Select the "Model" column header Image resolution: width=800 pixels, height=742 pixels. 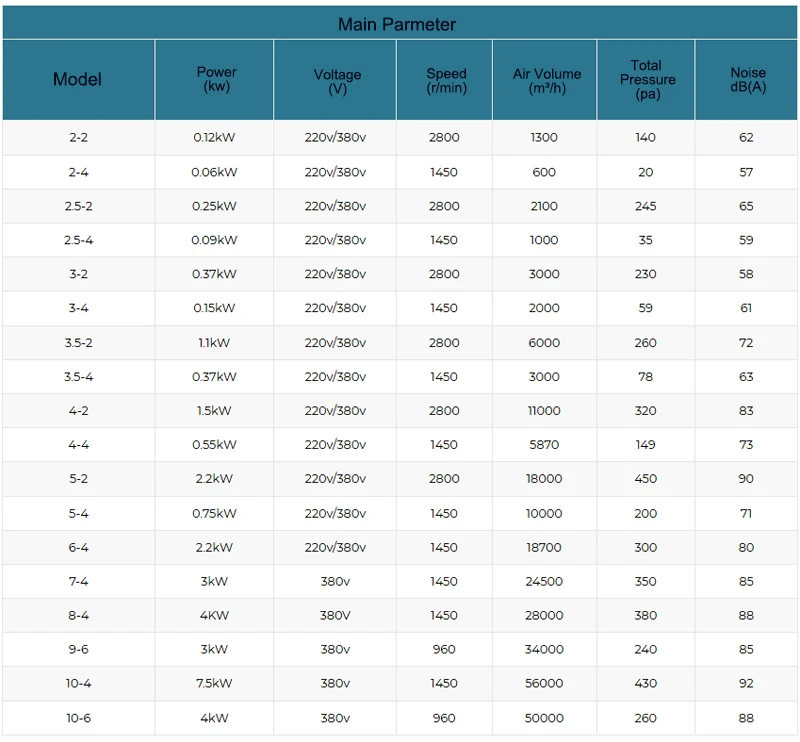coord(78,79)
